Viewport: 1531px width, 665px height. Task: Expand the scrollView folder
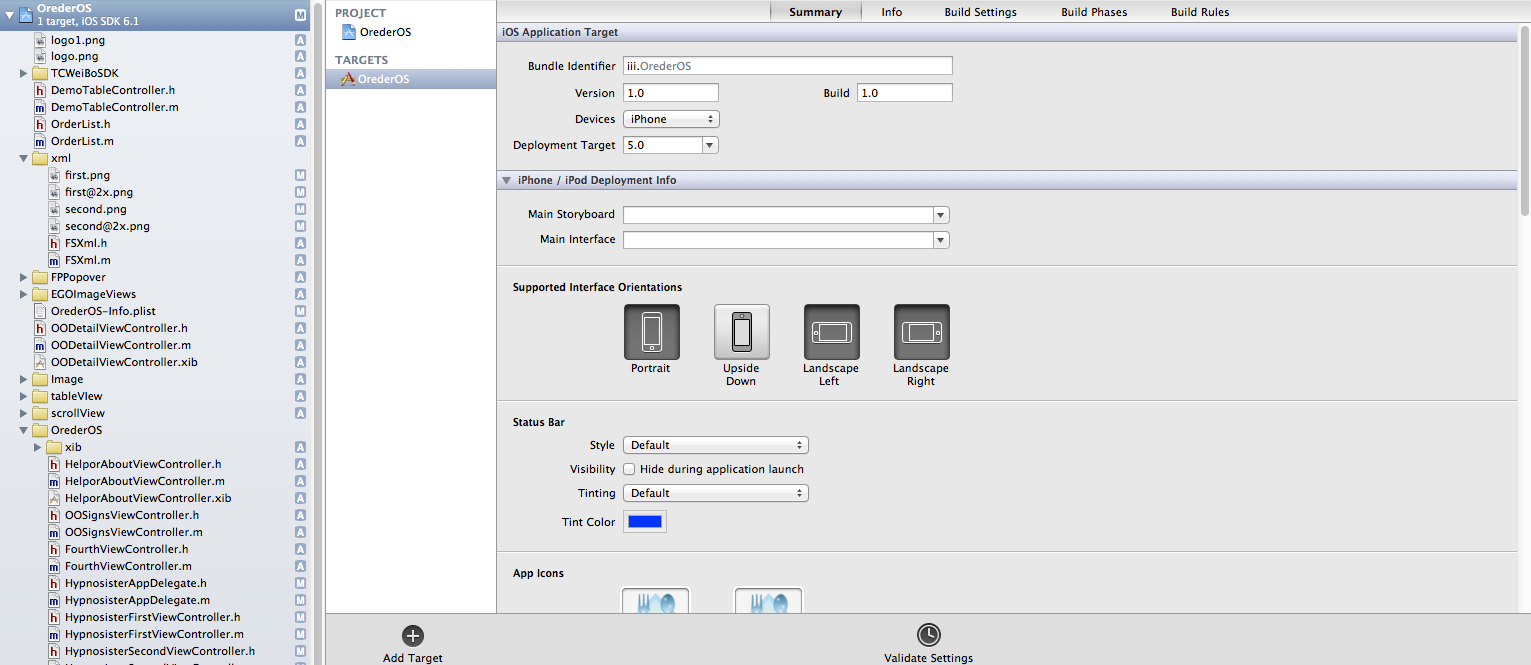coord(24,413)
